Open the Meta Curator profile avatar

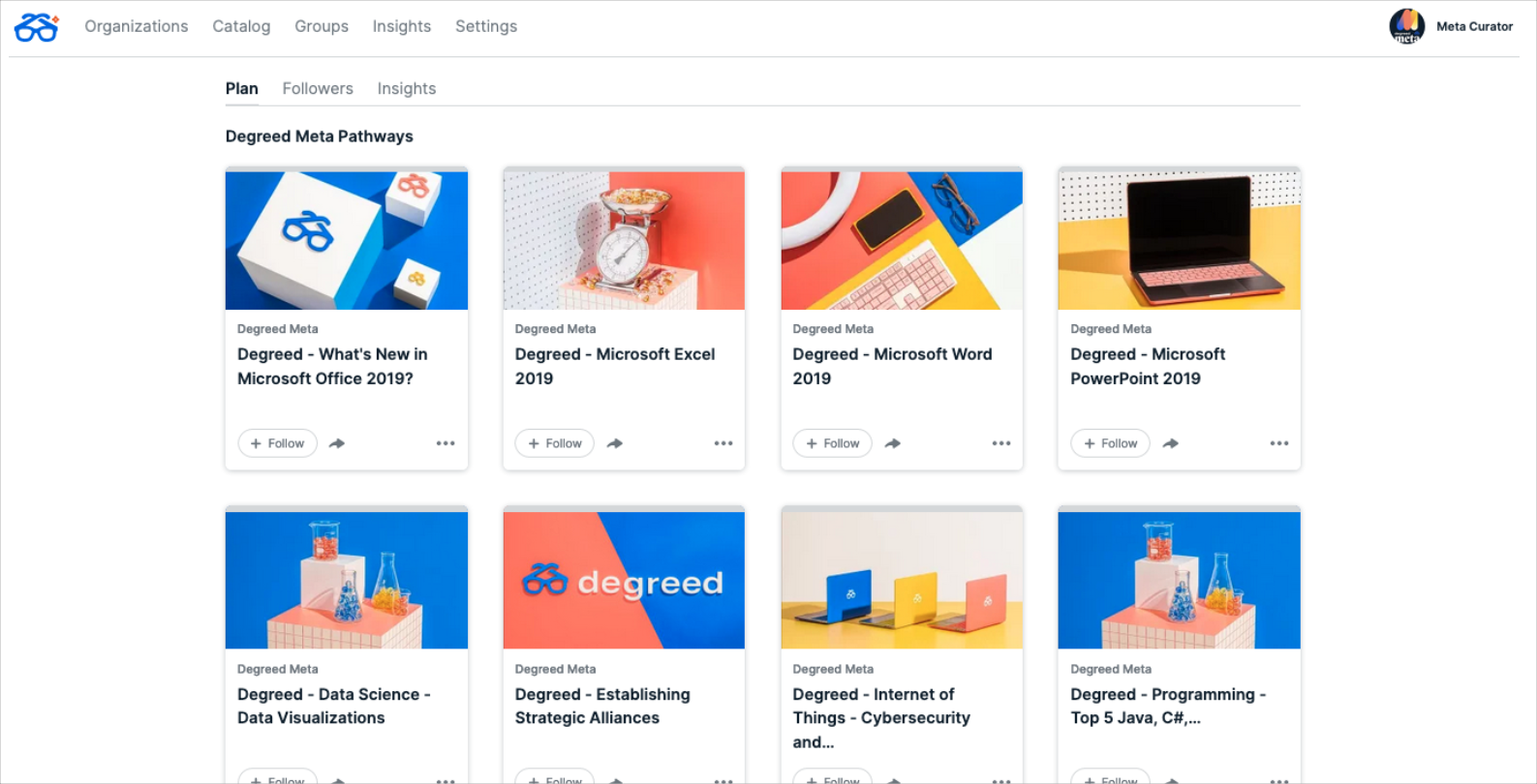[1406, 27]
